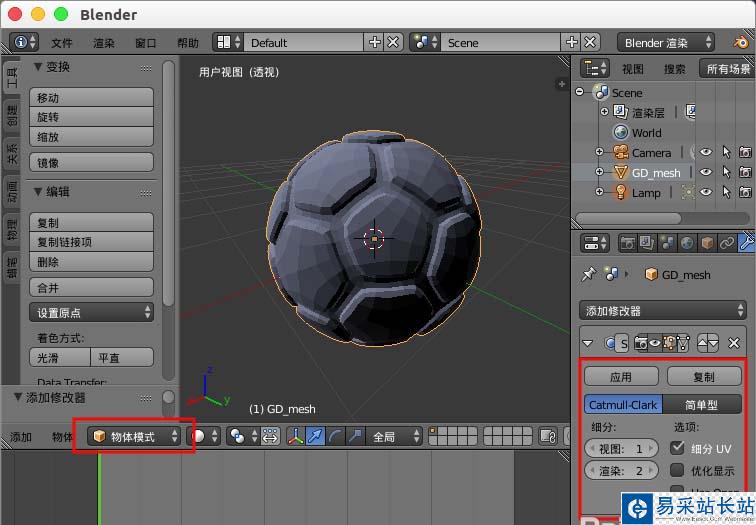
Task: Open the 文件 menu
Action: point(62,43)
